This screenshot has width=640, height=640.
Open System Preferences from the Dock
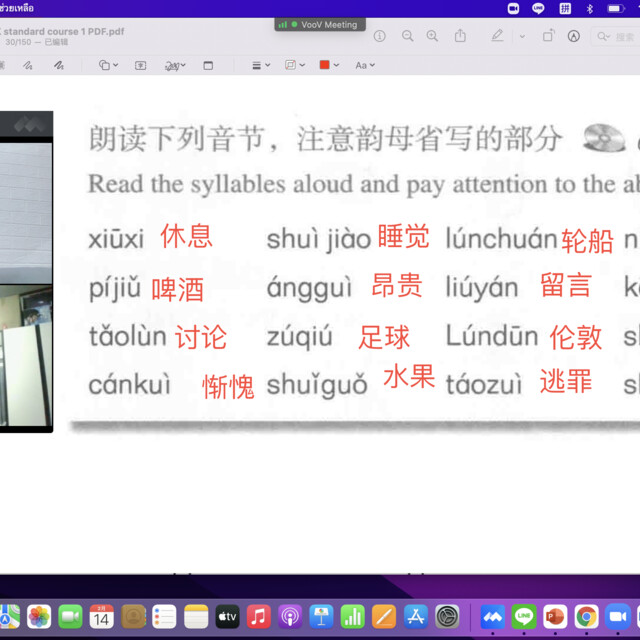click(447, 616)
